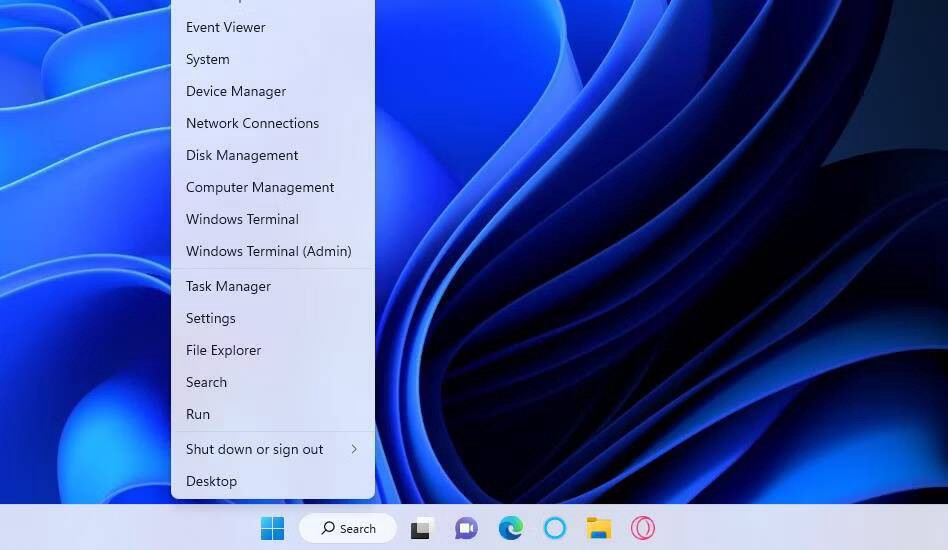Open Computer Management menu item

[273, 187]
